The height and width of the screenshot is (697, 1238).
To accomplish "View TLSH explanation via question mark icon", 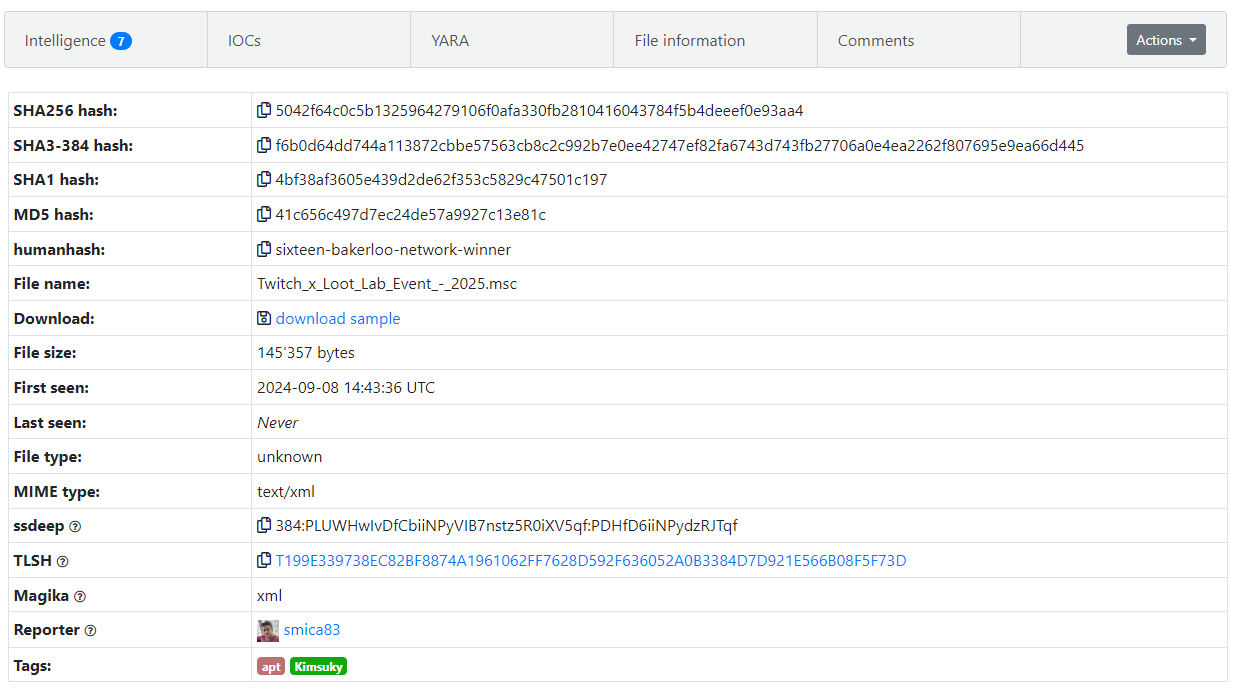I will pos(63,561).
